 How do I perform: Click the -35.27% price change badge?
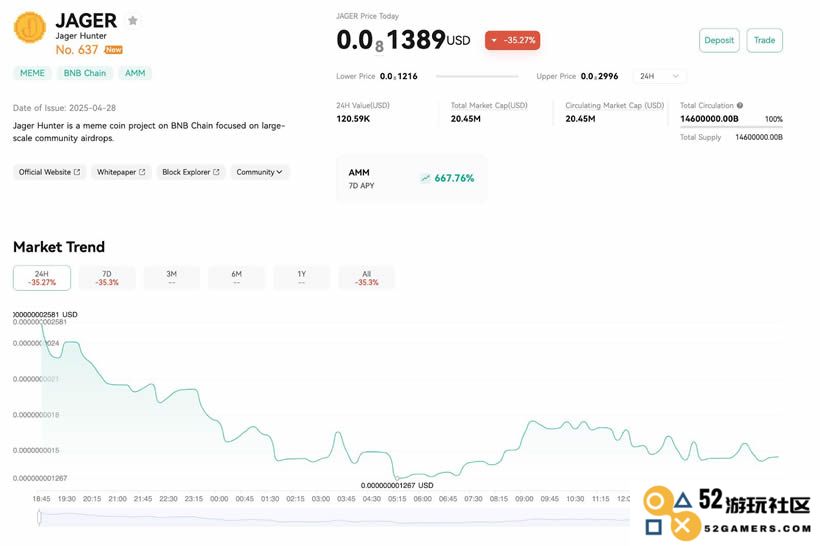tap(512, 40)
